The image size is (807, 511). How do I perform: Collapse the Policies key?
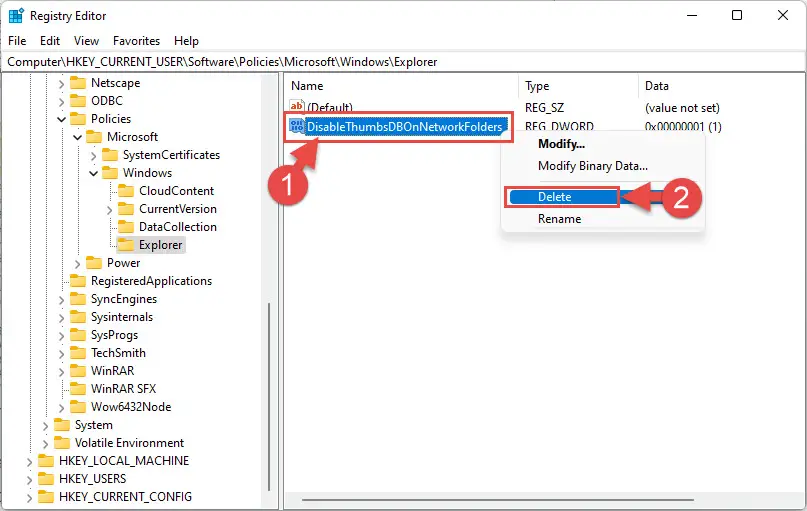pyautogui.click(x=61, y=119)
